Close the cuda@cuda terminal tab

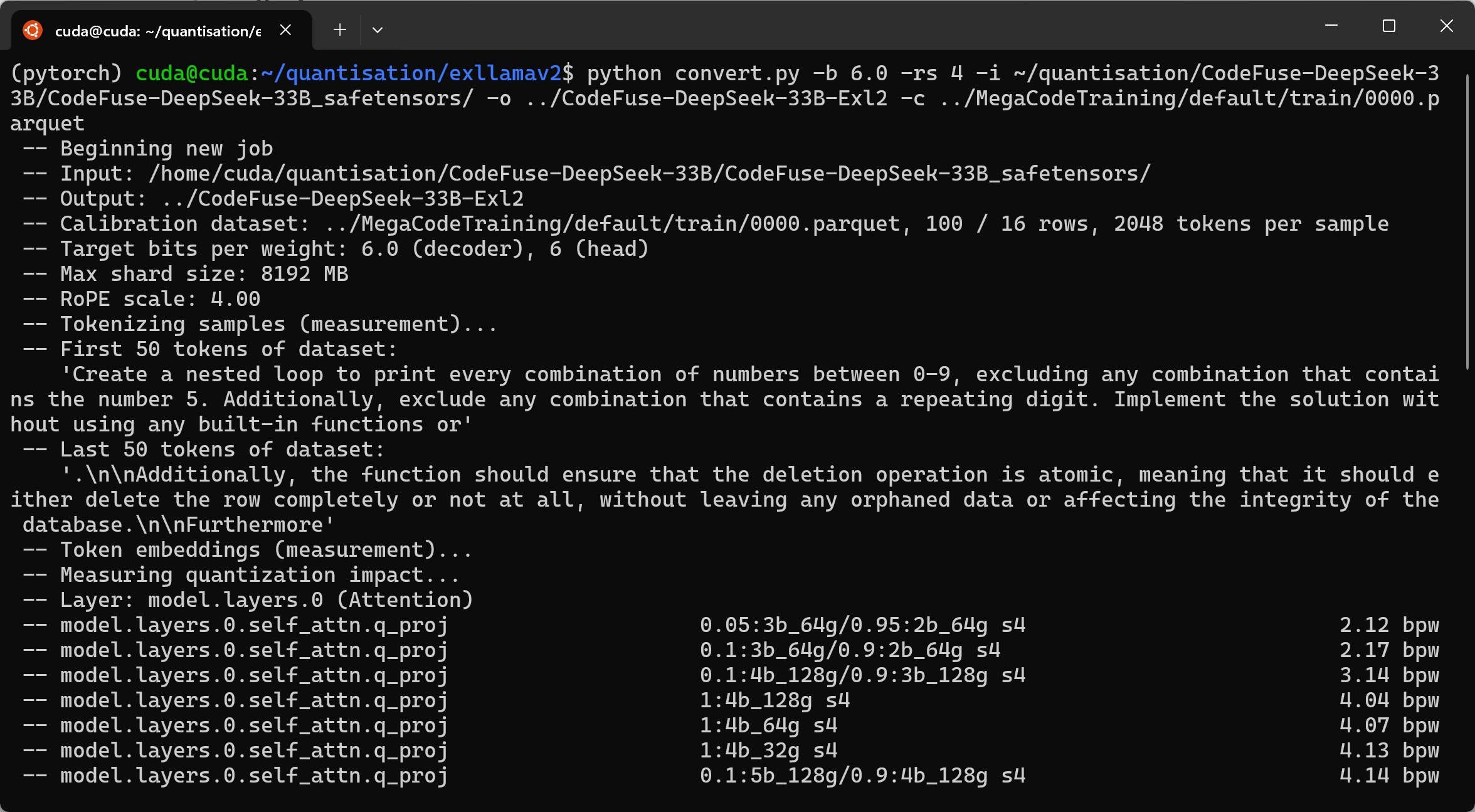285,29
